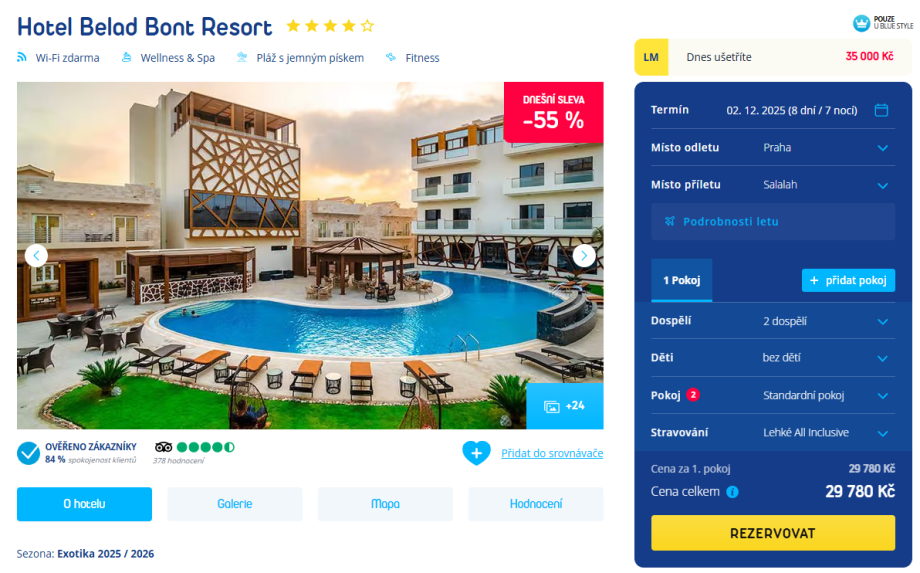Expand the Místo příletu Salalah dropdown
The height and width of the screenshot is (573, 920).
(773, 185)
